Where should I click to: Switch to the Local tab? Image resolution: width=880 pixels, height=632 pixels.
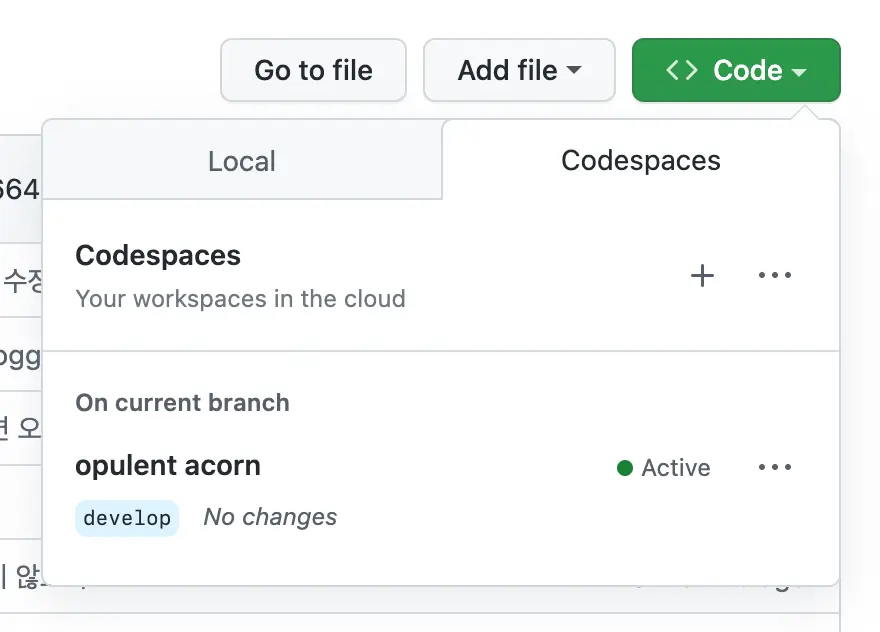[x=242, y=161]
